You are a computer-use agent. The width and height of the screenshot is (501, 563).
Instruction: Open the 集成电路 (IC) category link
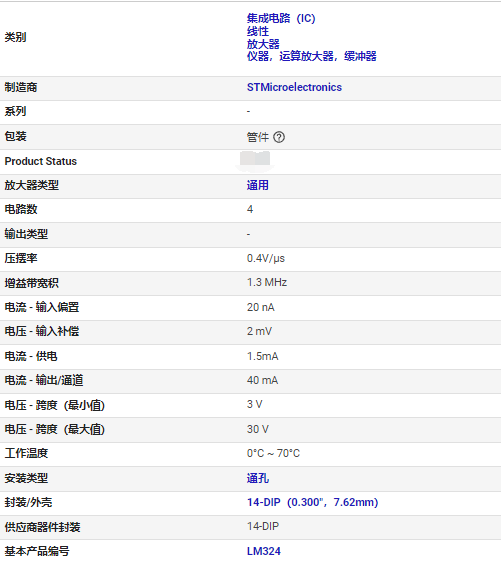coord(281,18)
